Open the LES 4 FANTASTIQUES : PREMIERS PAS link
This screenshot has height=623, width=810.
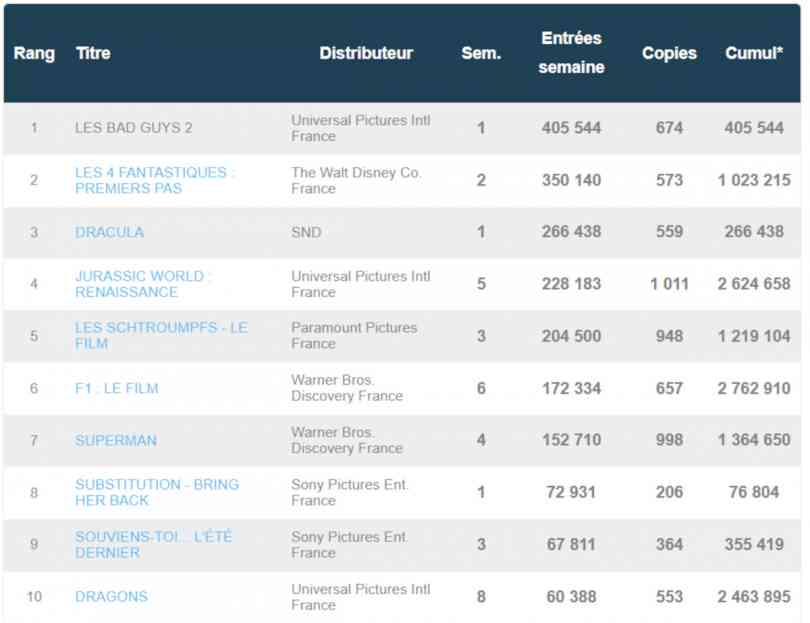click(x=154, y=180)
